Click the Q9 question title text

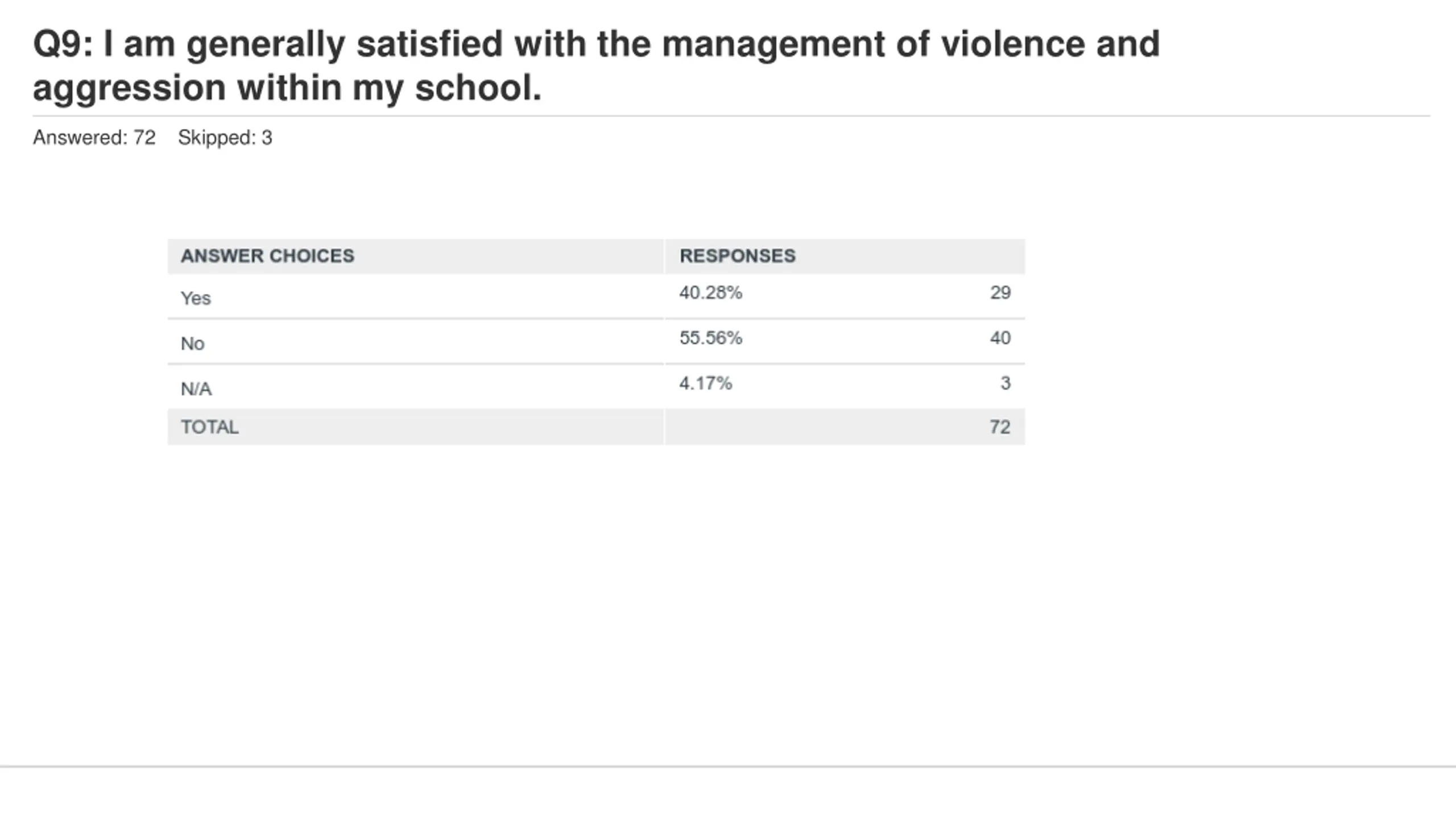[596, 65]
